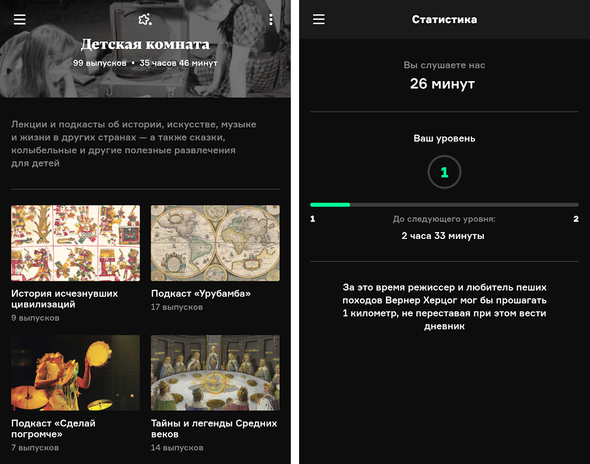Select the title Подкаст «Сделай погромче»
Screen dimensions: 590x464
coord(53,429)
